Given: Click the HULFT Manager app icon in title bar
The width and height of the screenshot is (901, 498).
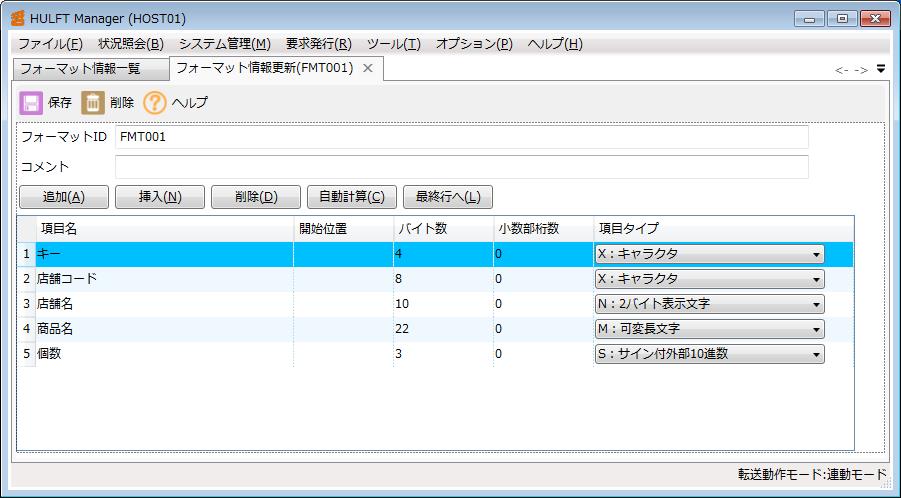Looking at the screenshot, I should tap(17, 18).
